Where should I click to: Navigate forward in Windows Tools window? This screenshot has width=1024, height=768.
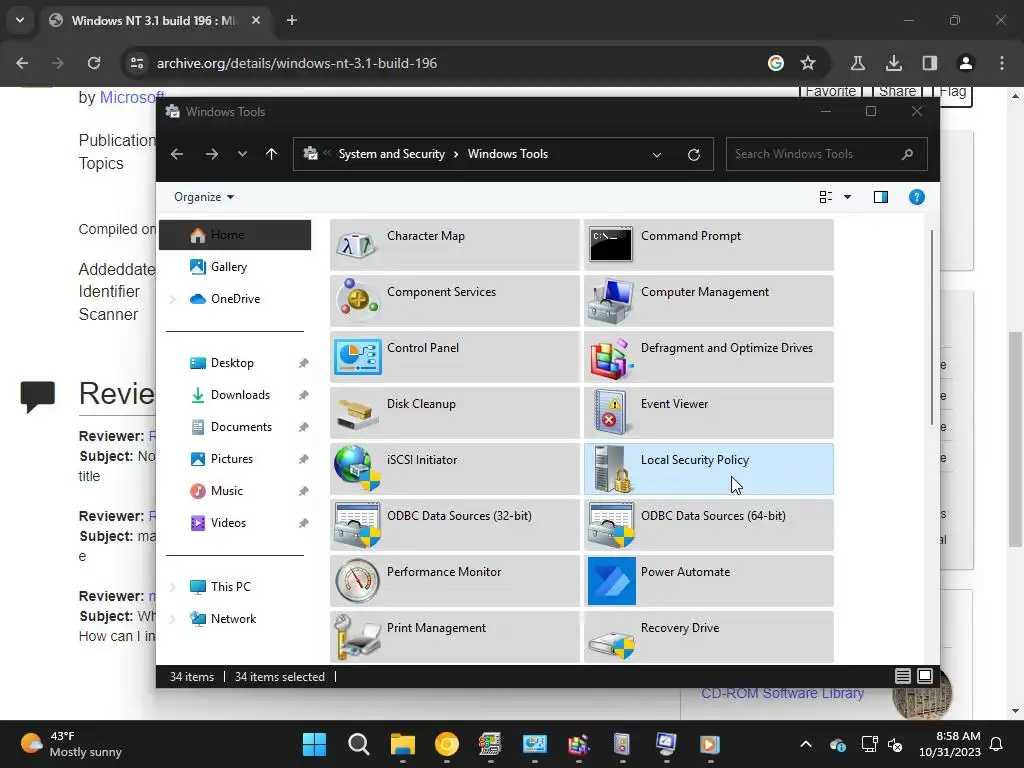pyautogui.click(x=212, y=154)
